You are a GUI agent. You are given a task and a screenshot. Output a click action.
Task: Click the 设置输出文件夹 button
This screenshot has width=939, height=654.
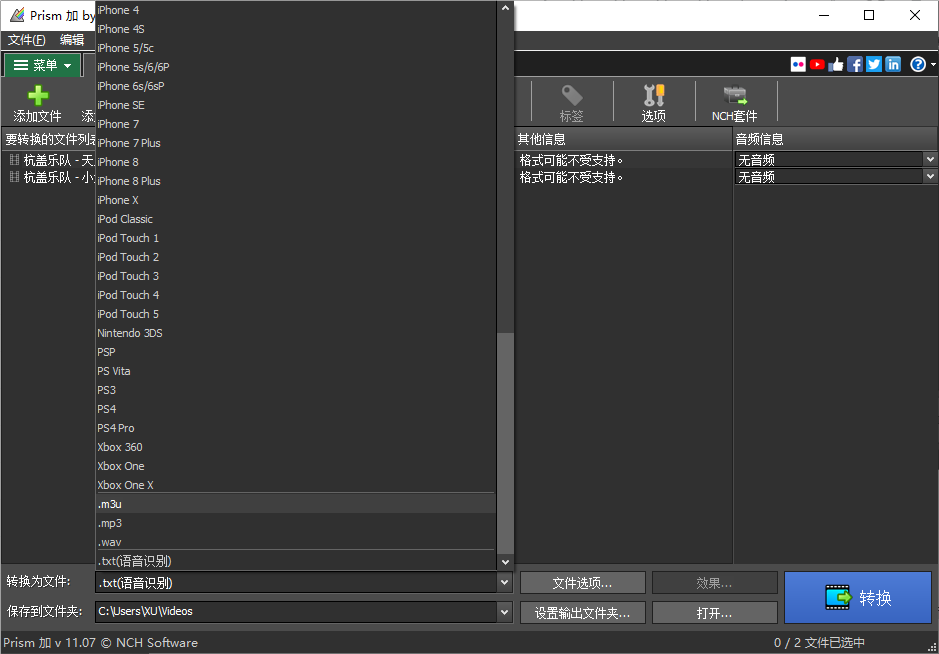coord(582,612)
